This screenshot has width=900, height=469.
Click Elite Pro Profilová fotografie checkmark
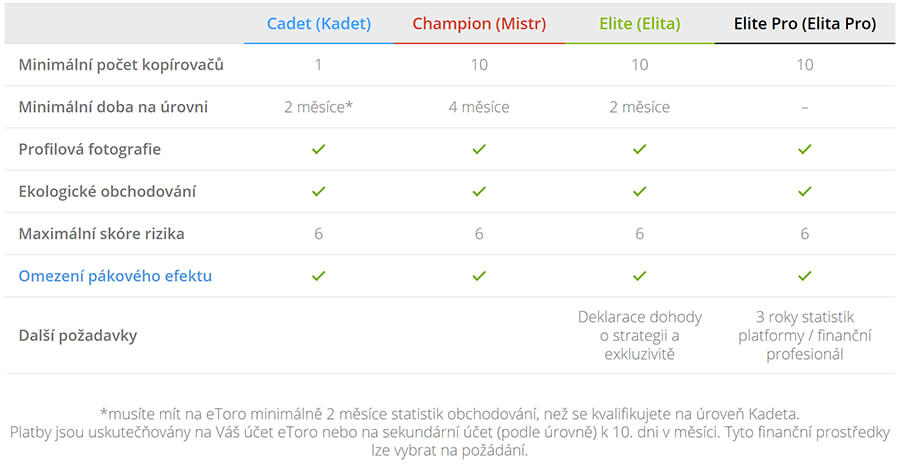[805, 149]
